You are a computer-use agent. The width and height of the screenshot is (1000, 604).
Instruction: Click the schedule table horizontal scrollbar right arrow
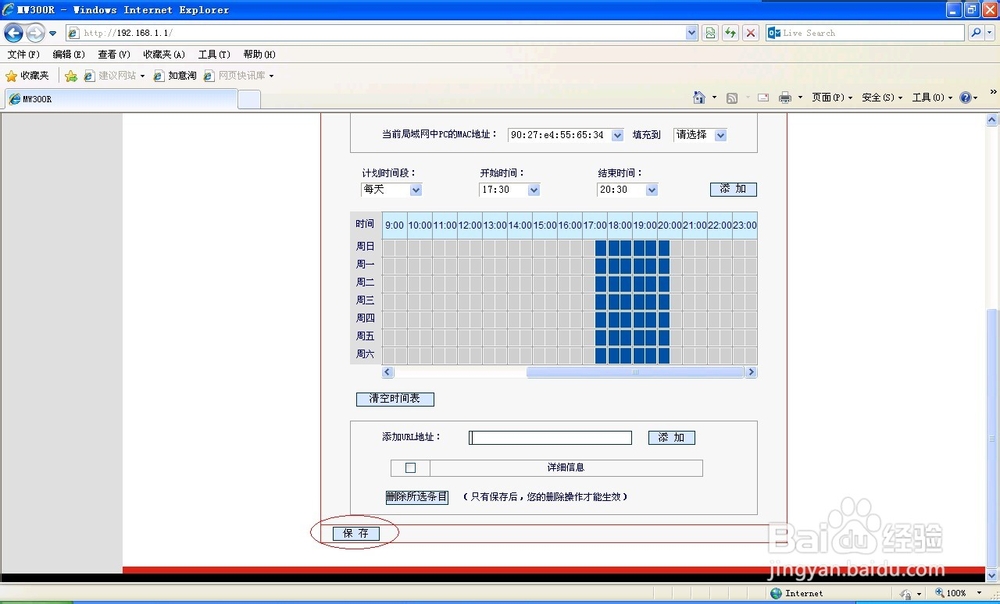(x=752, y=371)
